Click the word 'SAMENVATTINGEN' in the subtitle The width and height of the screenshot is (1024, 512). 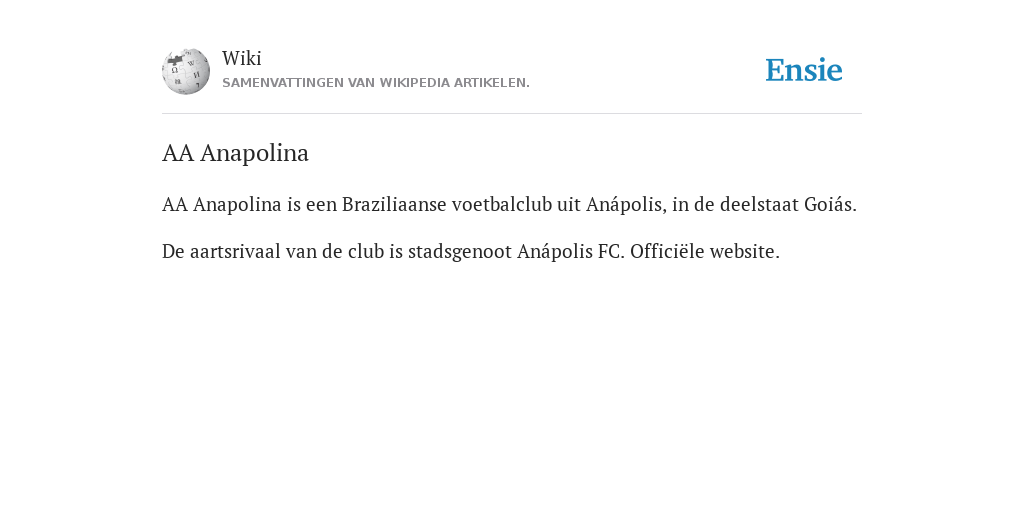tap(283, 83)
